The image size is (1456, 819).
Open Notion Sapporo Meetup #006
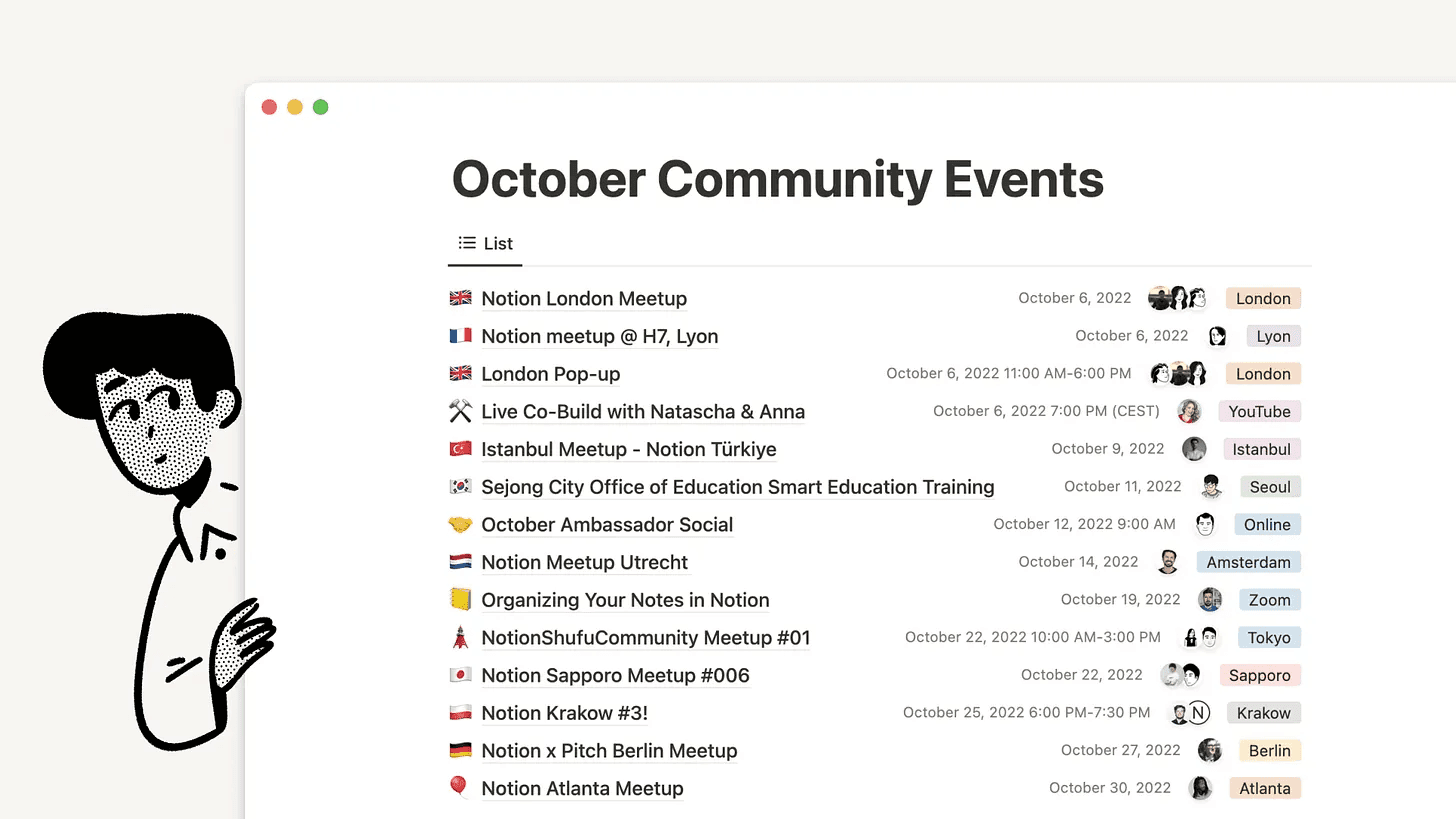pos(615,675)
